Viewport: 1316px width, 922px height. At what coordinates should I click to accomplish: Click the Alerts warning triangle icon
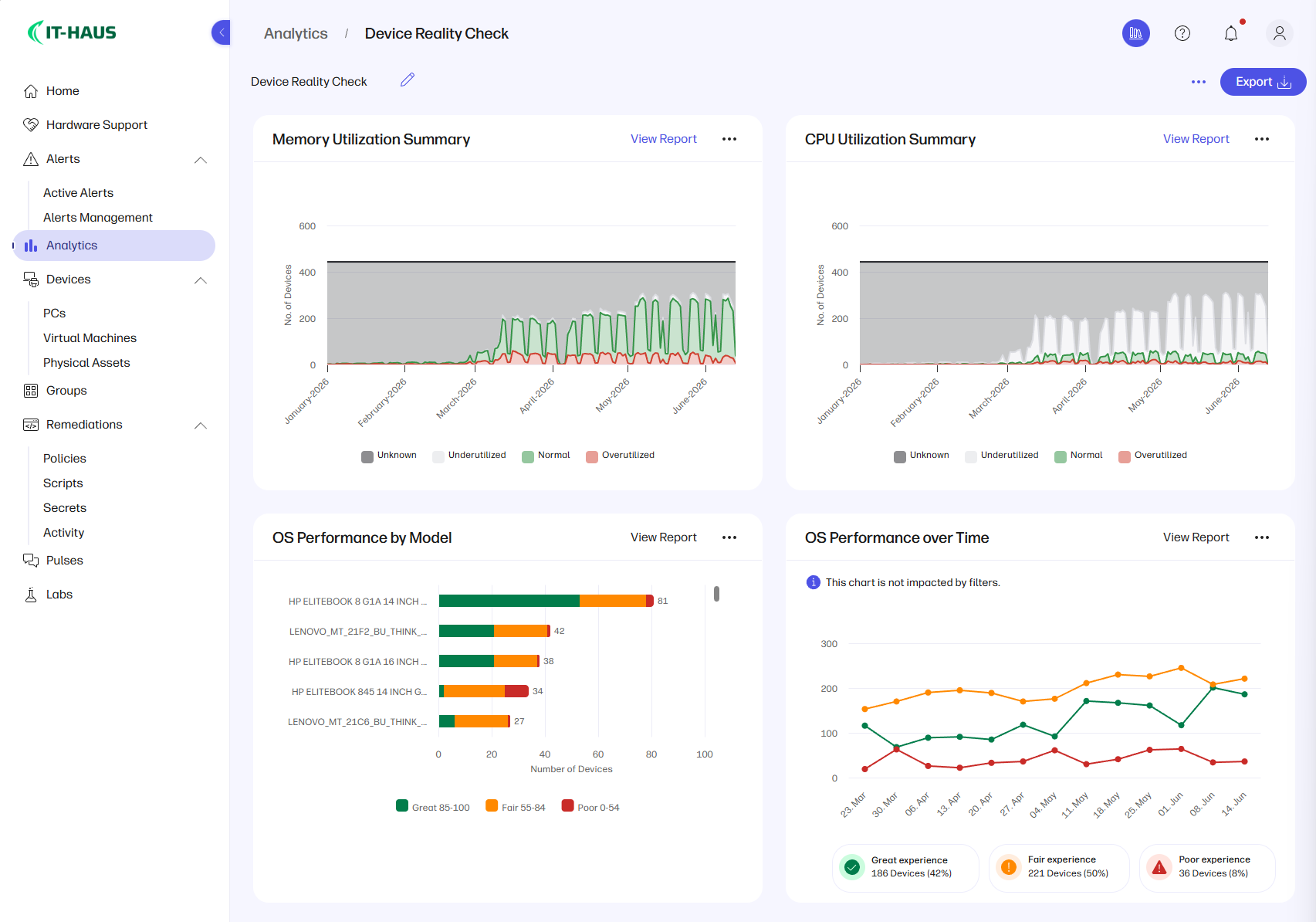click(31, 159)
